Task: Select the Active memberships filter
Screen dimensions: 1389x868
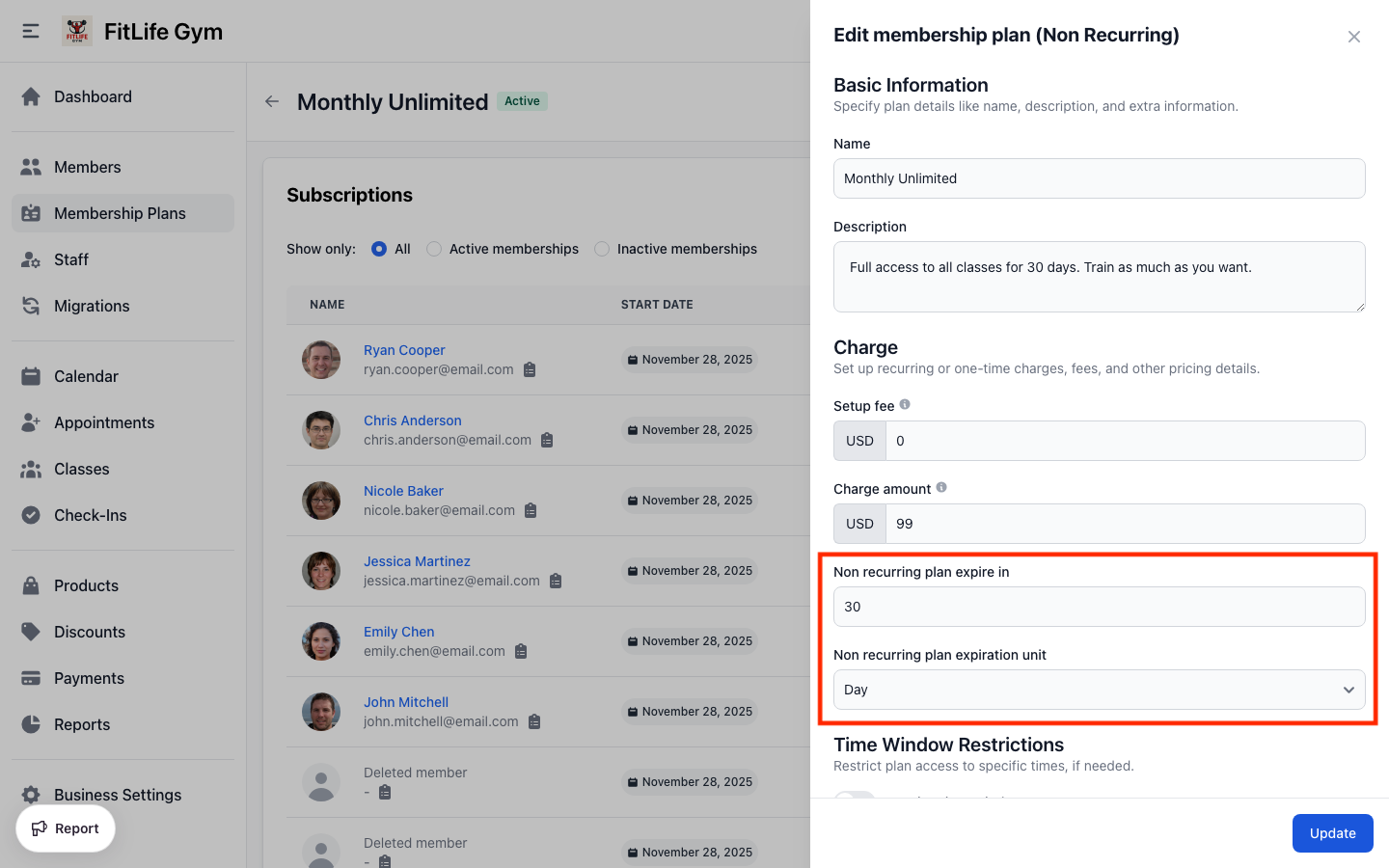Action: coord(434,249)
